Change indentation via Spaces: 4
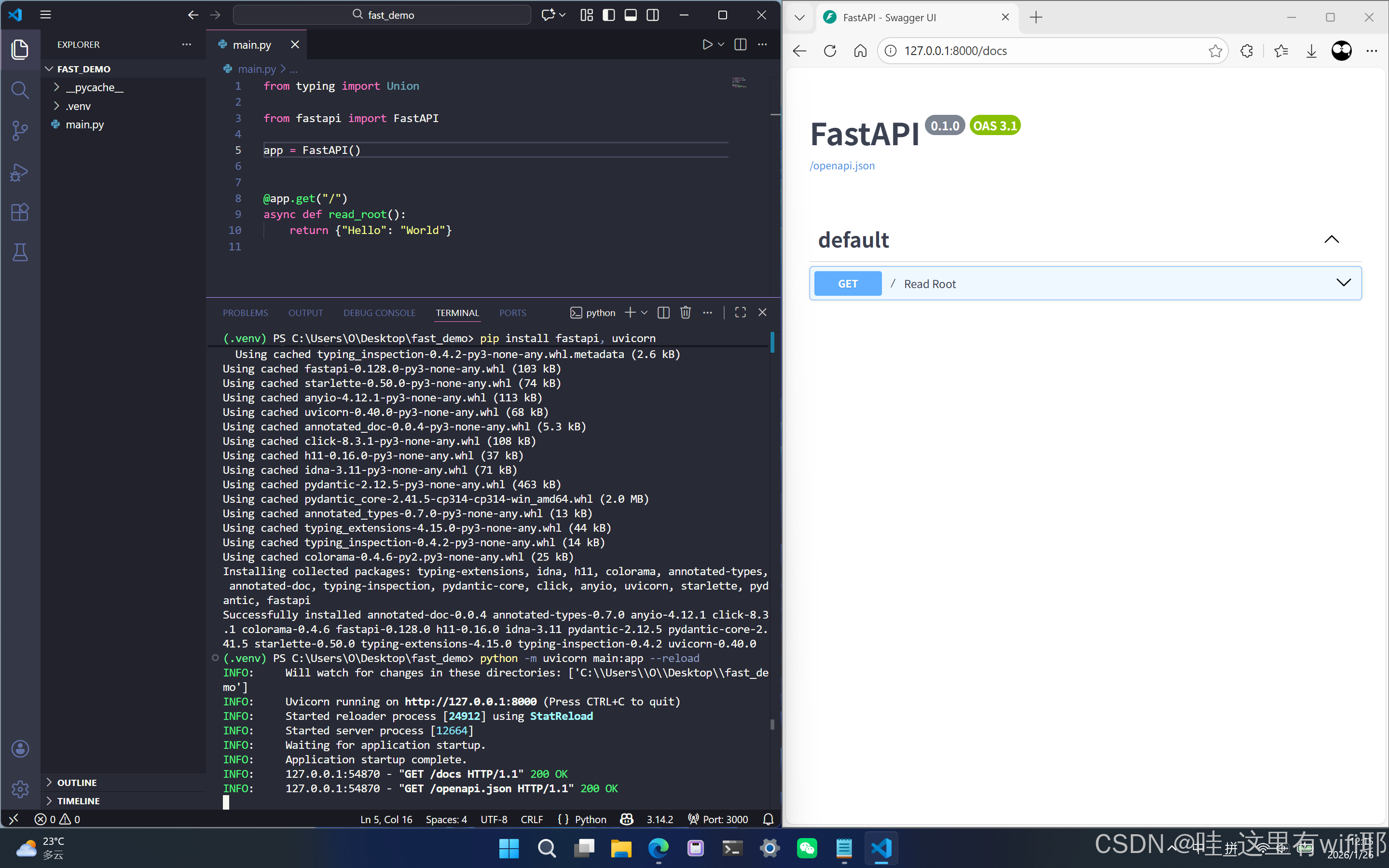1389x868 pixels. tap(446, 819)
